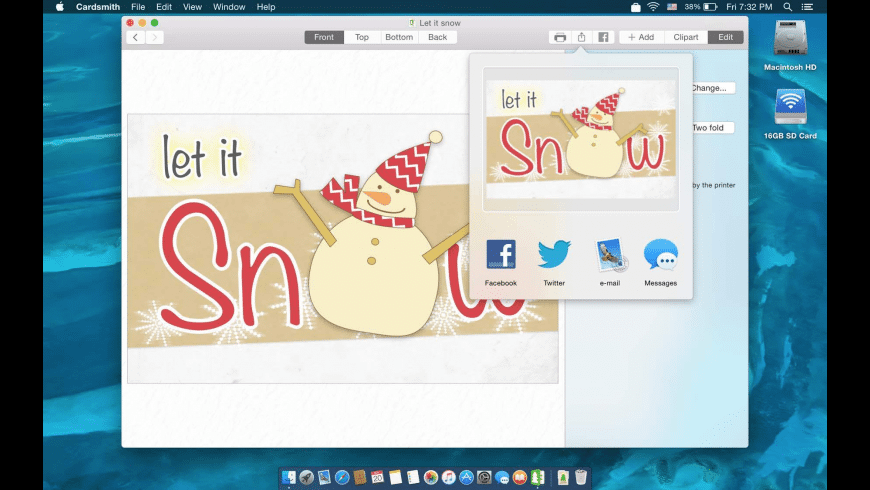
Task: Open App Store from the dock
Action: (466, 477)
